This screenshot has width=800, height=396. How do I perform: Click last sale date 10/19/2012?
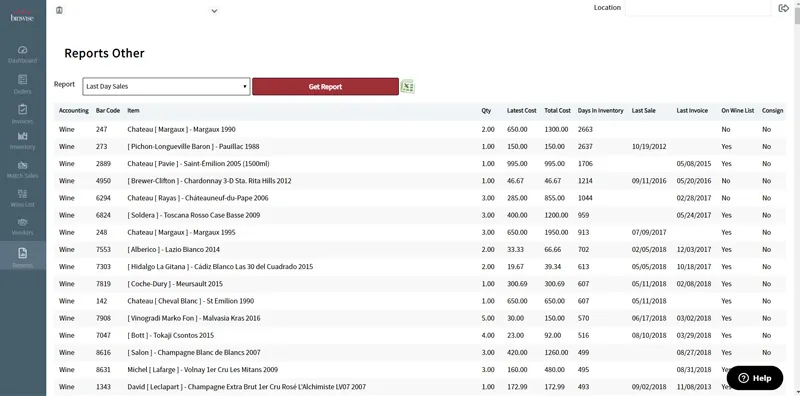point(649,146)
